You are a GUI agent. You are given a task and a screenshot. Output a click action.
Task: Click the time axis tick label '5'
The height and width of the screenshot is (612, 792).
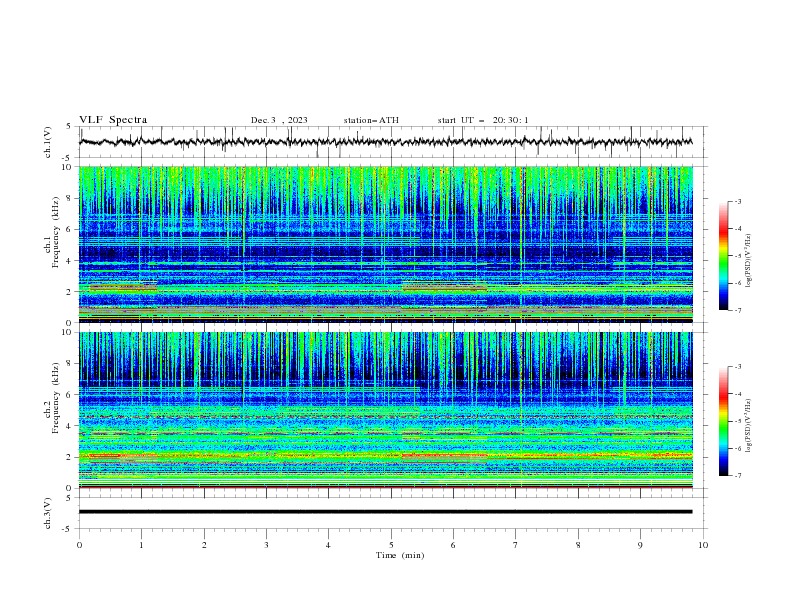[x=391, y=545]
